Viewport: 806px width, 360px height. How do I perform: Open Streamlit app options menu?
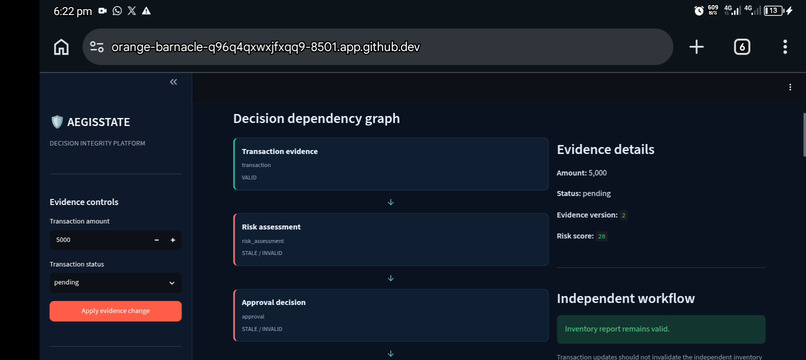(x=790, y=87)
